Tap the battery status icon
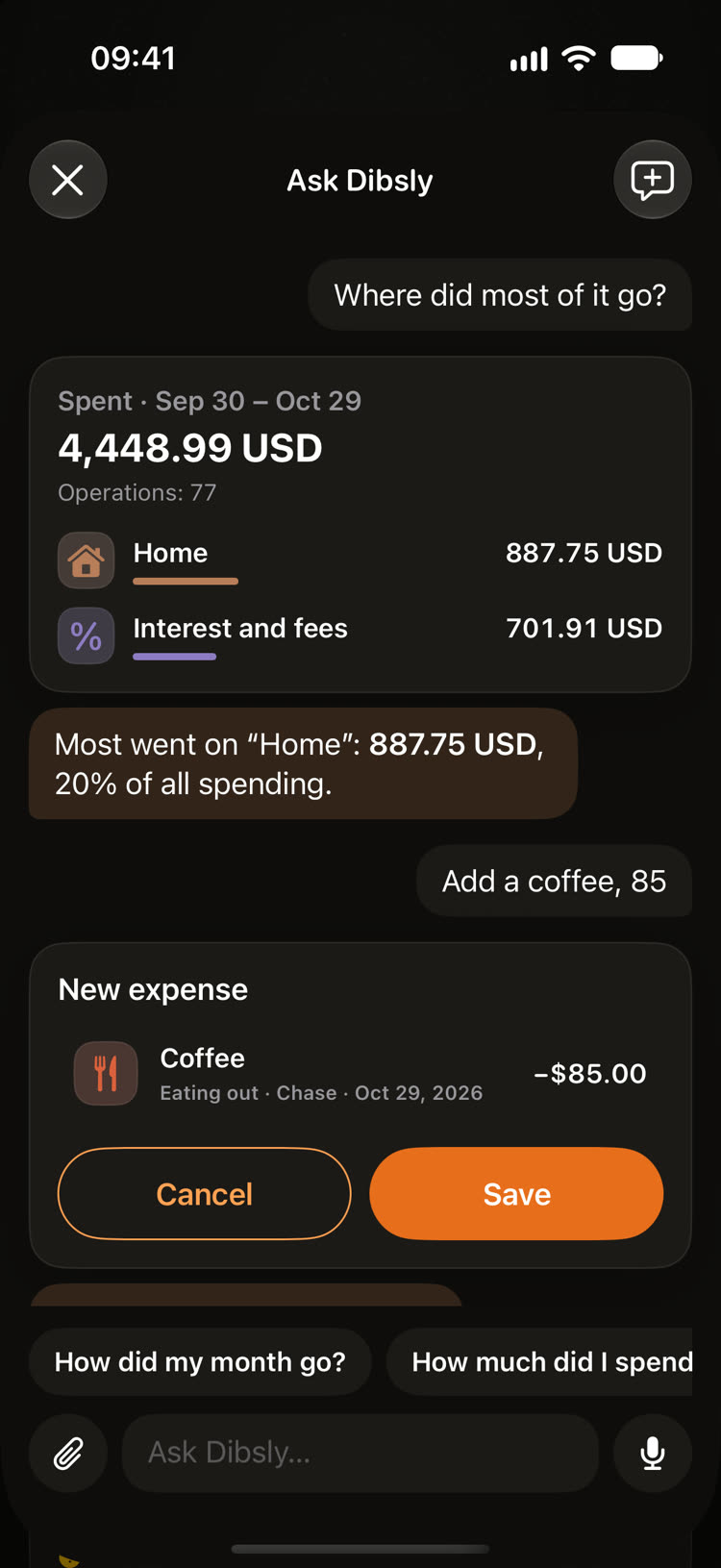 636,59
